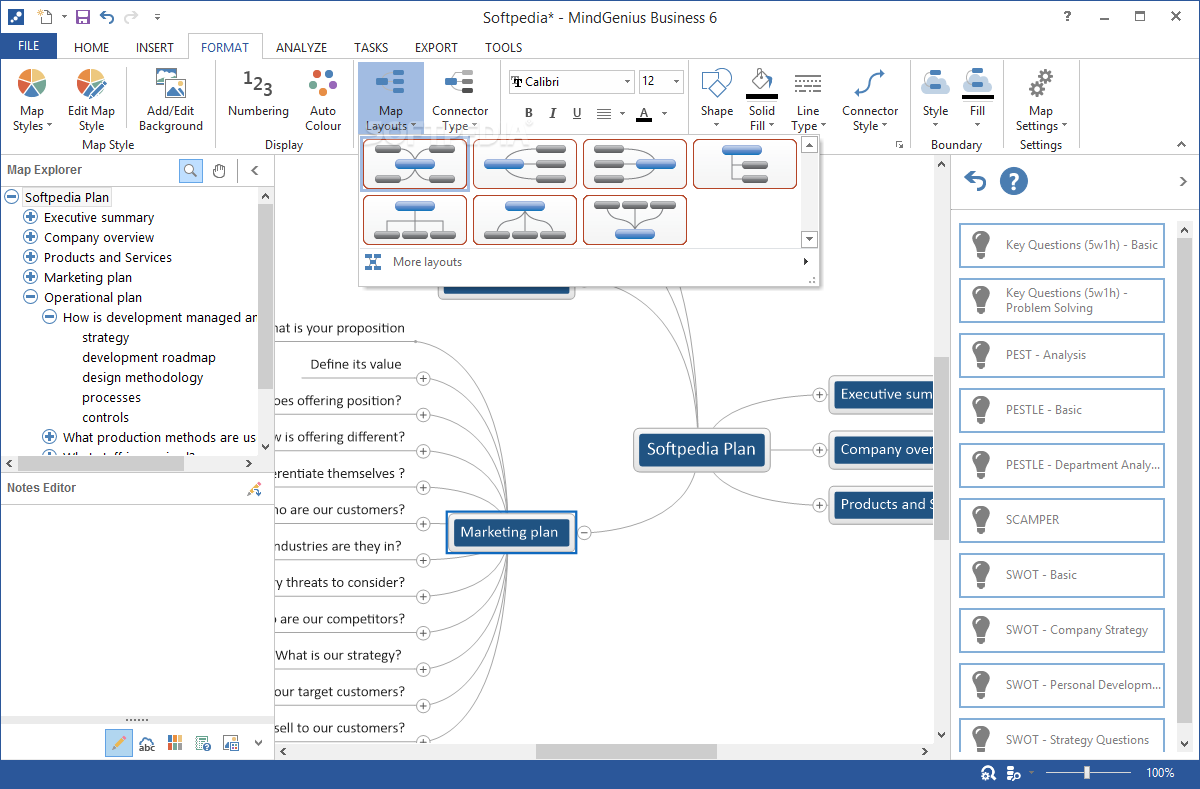Viewport: 1200px width, 789px height.
Task: Activate the pan hand tool in Map Explorer
Action: pyautogui.click(x=219, y=170)
